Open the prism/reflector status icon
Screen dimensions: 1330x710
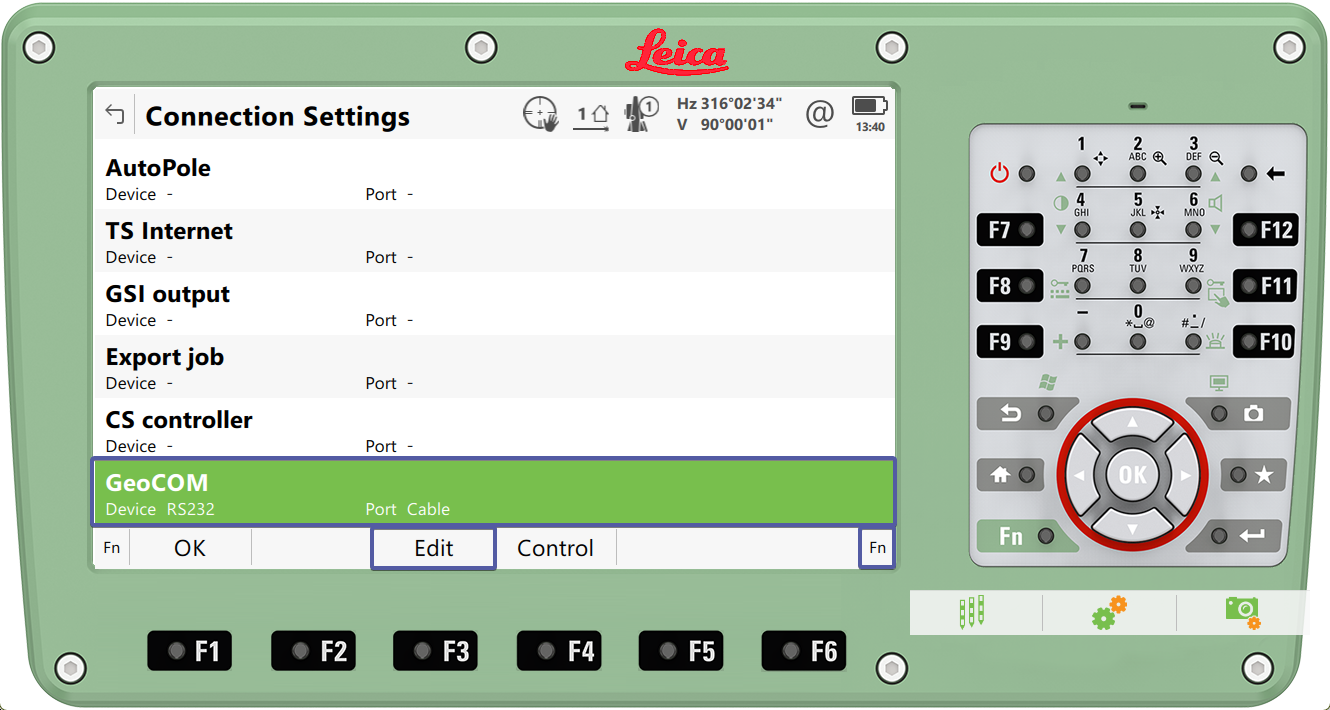[x=640, y=114]
